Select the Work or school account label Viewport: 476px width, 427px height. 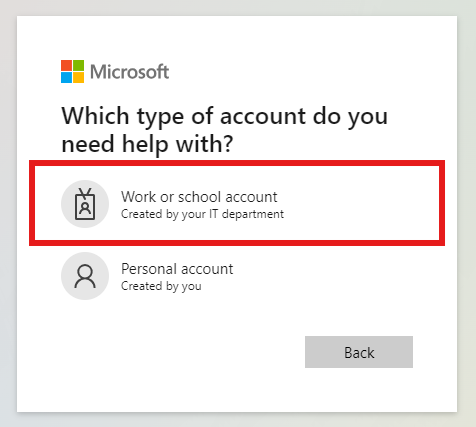(199, 197)
